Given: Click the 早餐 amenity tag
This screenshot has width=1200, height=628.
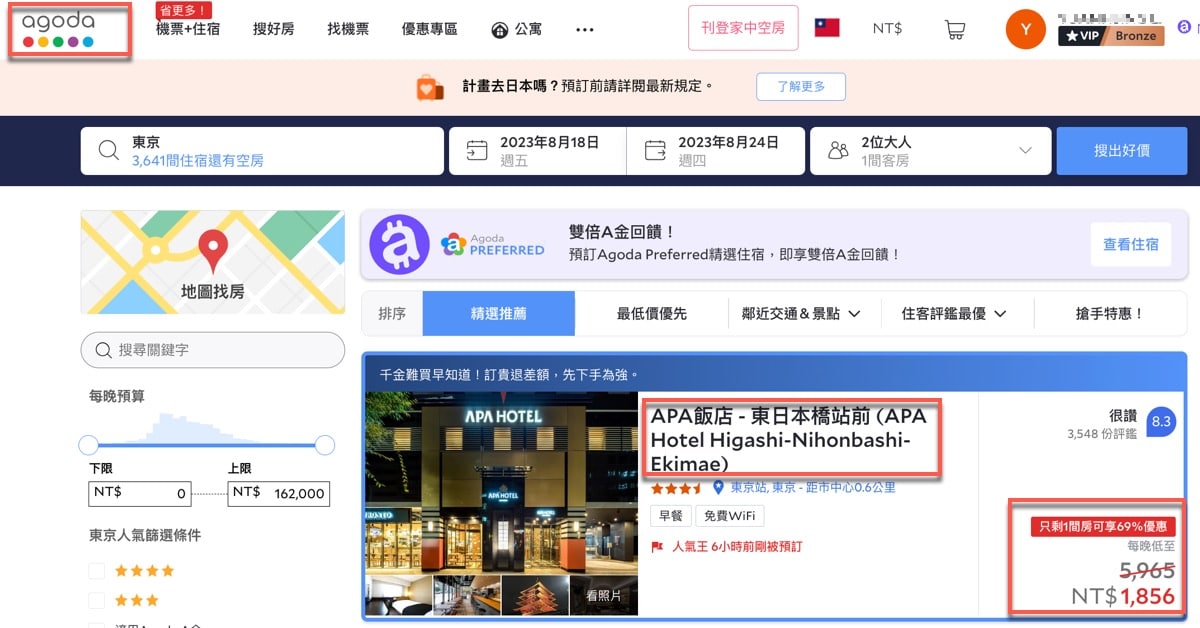Looking at the screenshot, I should (x=670, y=516).
